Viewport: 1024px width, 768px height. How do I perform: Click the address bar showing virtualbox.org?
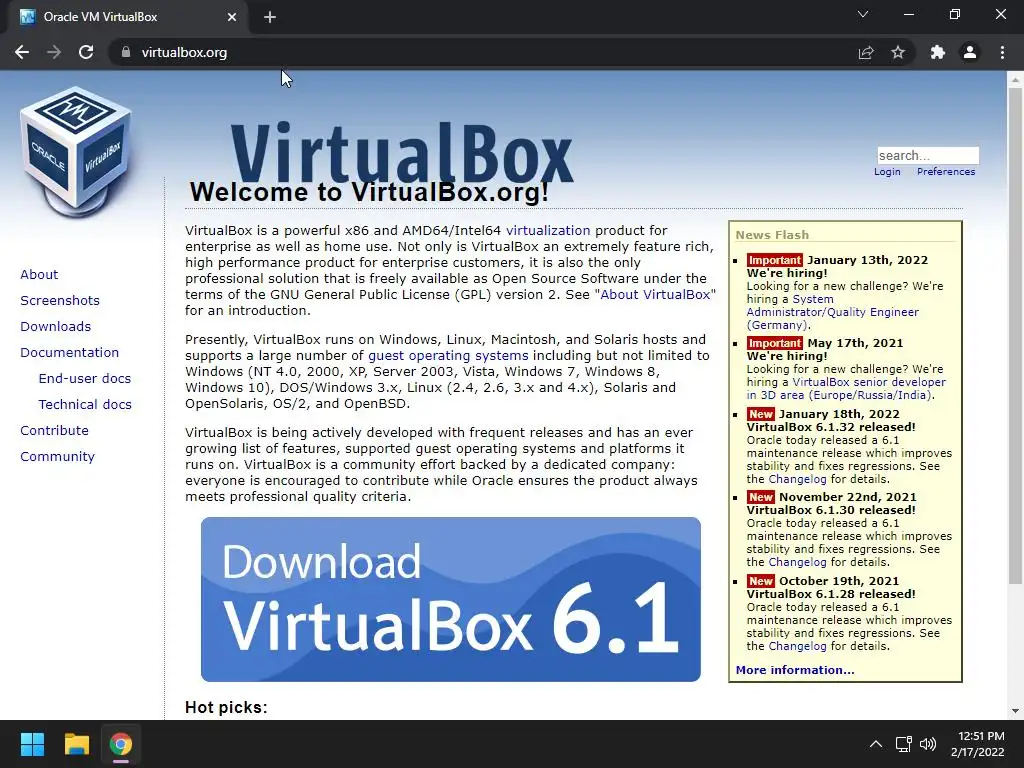(x=483, y=52)
